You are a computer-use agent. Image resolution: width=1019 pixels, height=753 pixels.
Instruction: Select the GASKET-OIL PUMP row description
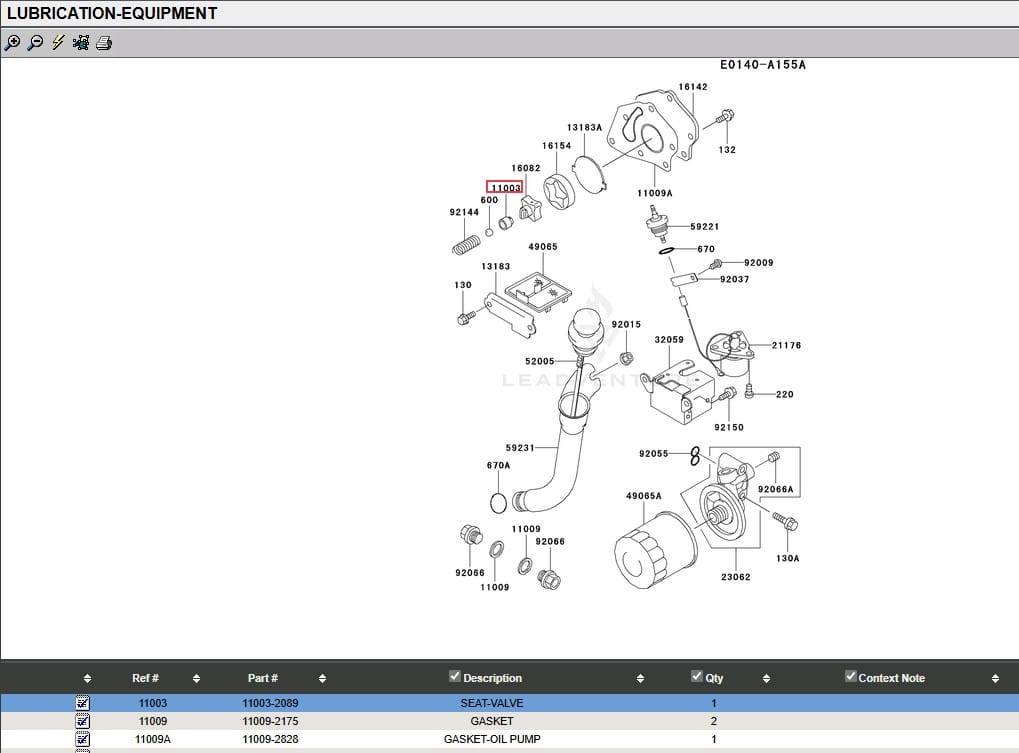point(492,739)
